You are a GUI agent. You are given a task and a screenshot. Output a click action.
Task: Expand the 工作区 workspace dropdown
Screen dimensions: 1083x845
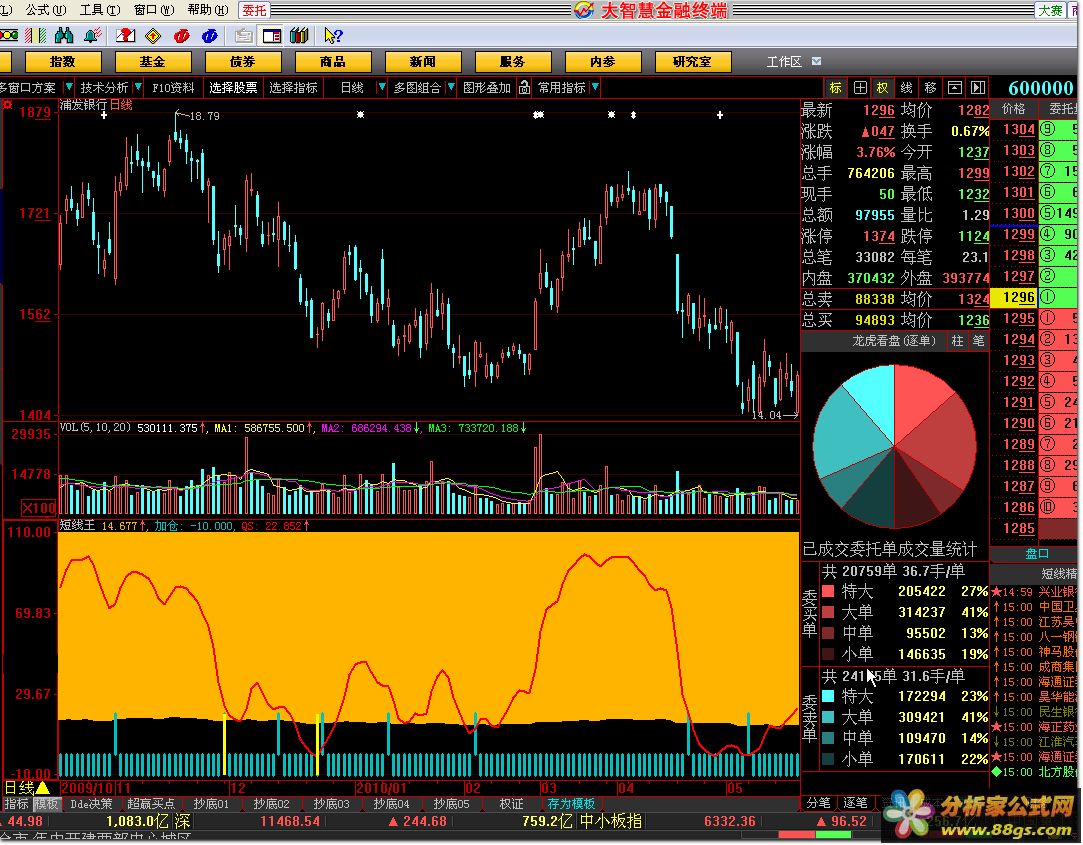(x=816, y=61)
